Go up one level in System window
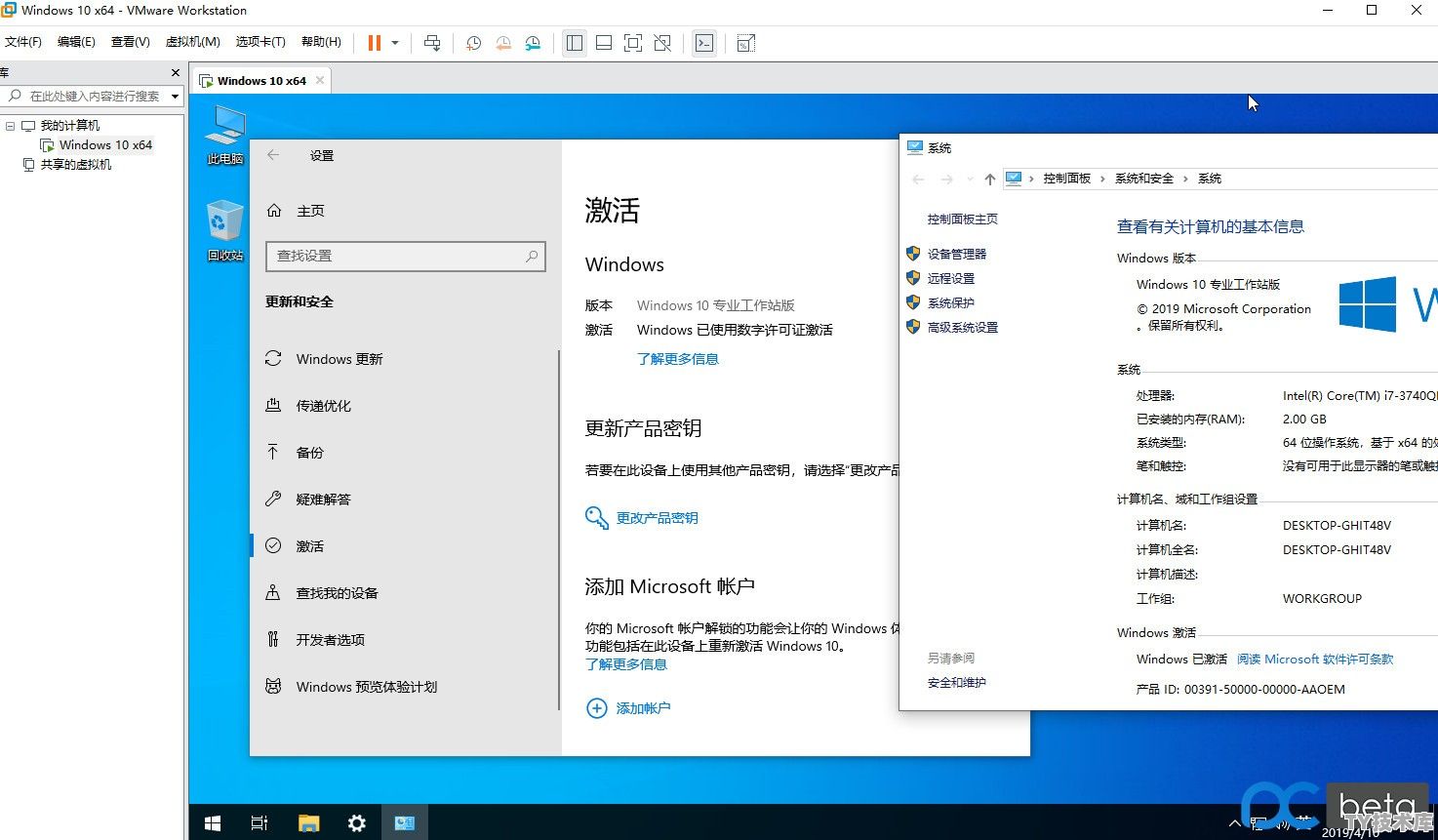1438x840 pixels. coord(990,179)
